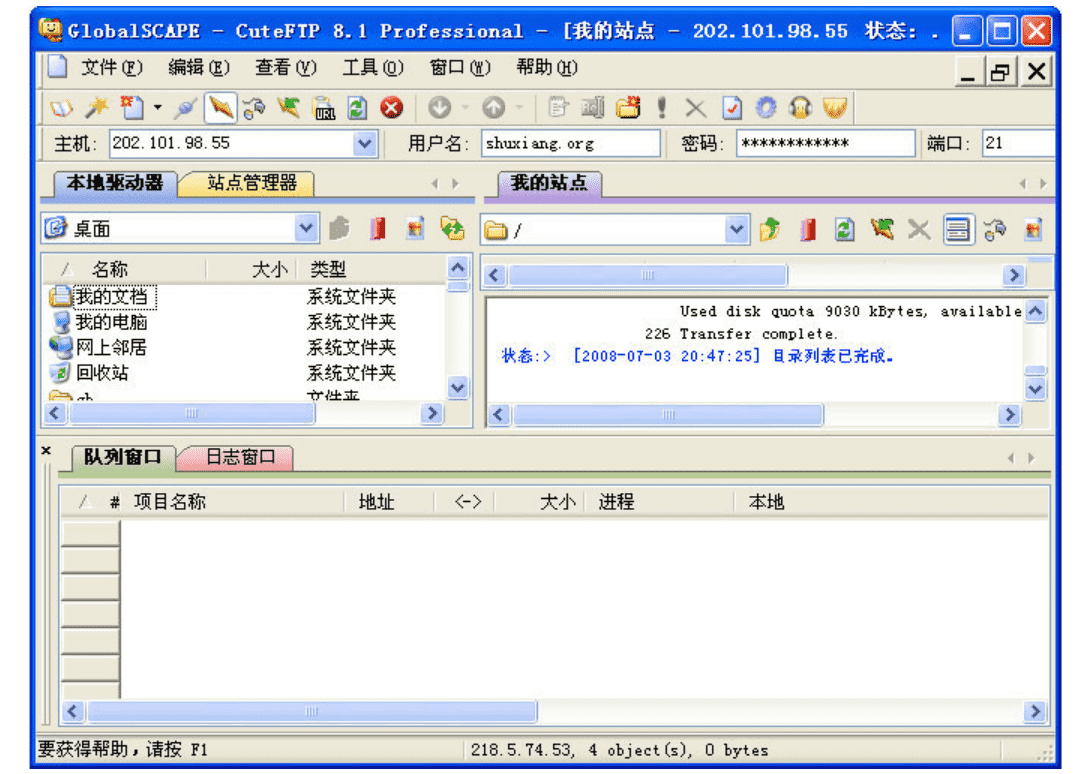The image size is (1077, 774).
Task: Expand the host address dropdown
Action: coord(364,144)
